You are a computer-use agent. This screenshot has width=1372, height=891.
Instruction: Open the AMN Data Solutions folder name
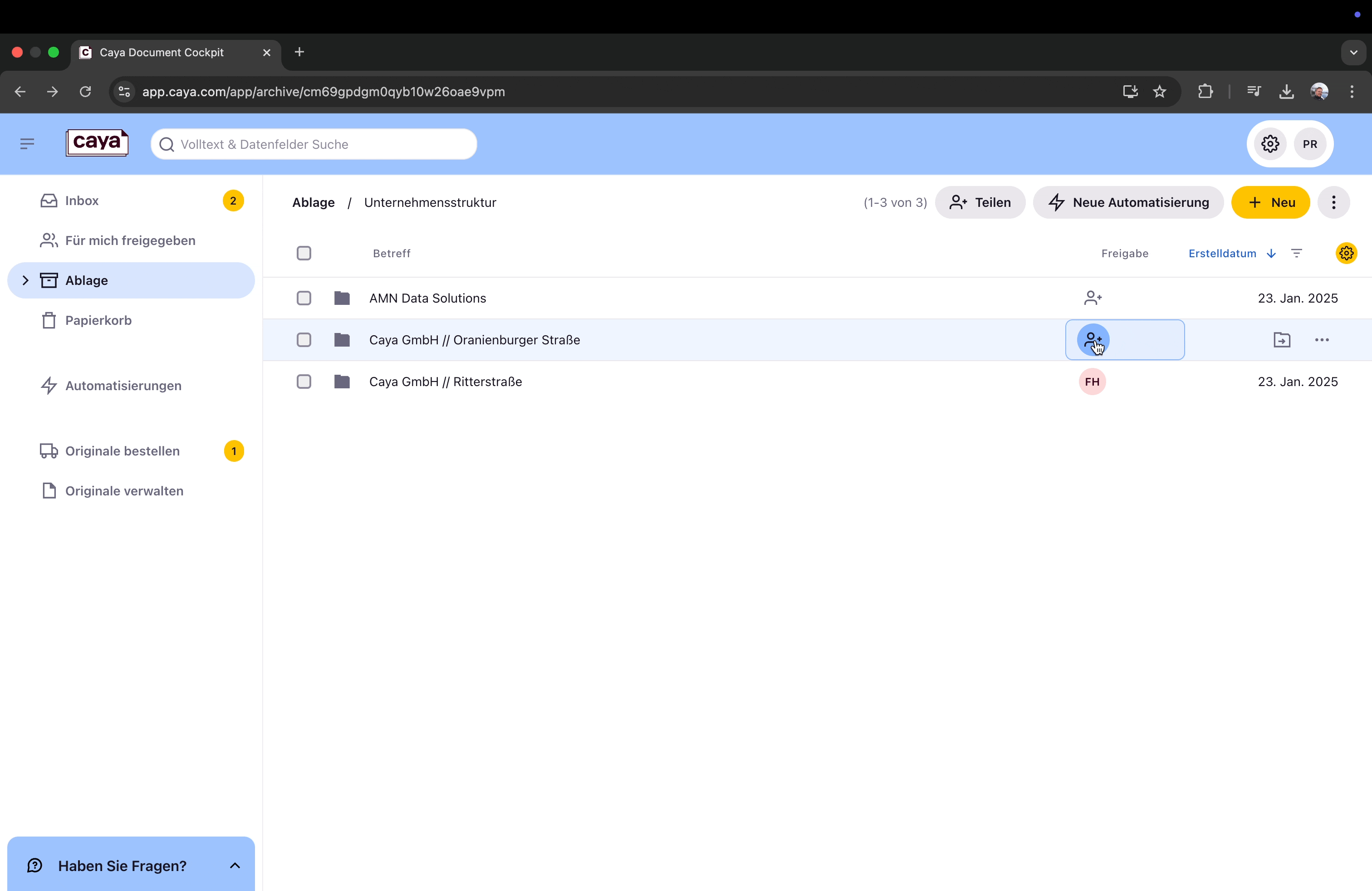(428, 298)
